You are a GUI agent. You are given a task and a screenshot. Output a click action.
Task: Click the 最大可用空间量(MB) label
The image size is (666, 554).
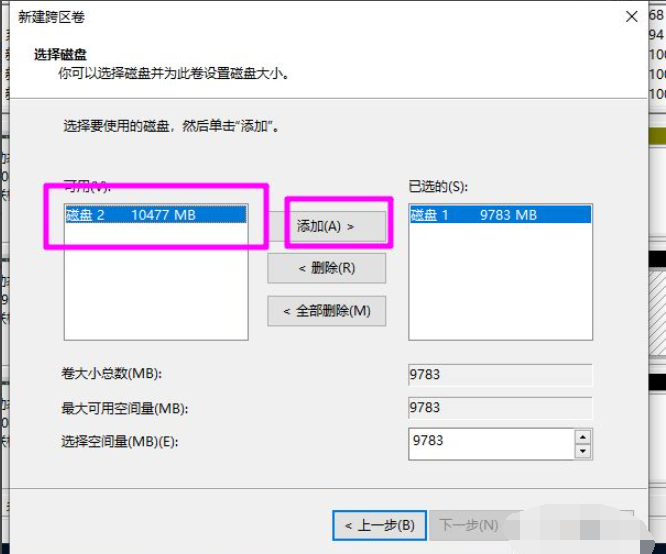(125, 408)
